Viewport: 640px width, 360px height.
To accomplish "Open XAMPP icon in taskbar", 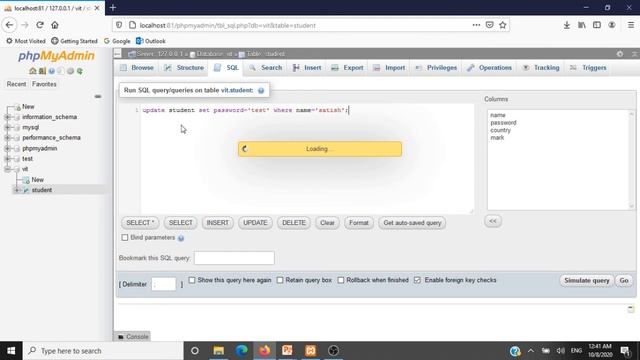I will [x=310, y=351].
